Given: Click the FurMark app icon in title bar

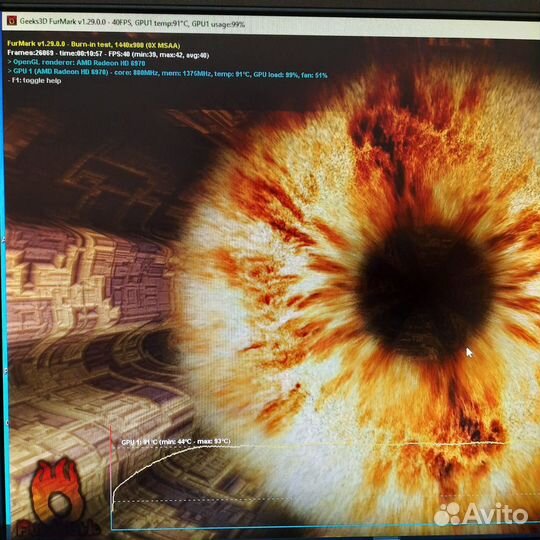Looking at the screenshot, I should (x=12, y=21).
